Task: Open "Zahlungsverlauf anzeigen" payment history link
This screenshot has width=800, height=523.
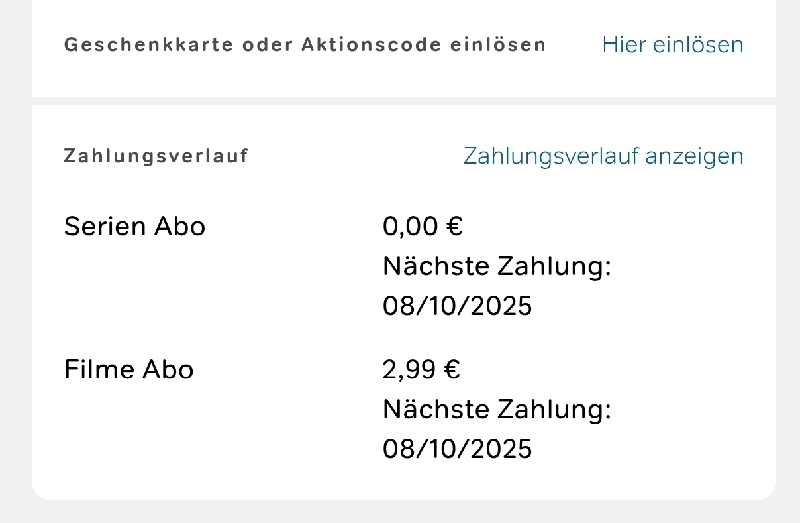Action: 603,156
